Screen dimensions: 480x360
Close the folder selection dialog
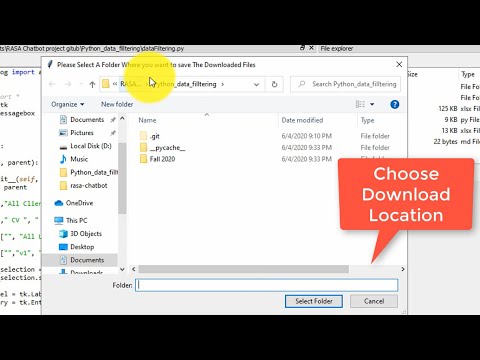click(x=399, y=64)
